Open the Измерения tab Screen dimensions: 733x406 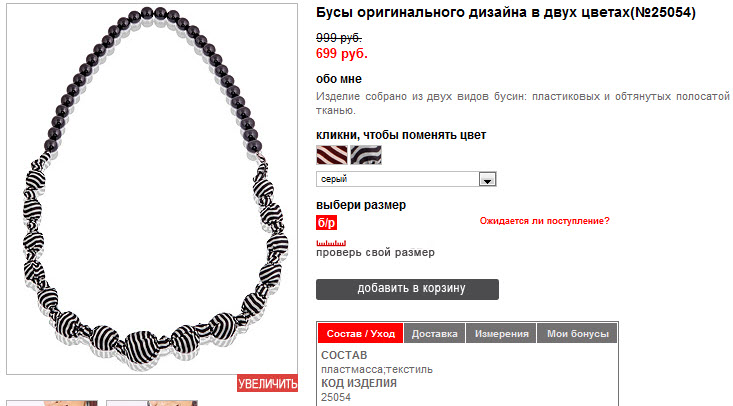point(501,334)
